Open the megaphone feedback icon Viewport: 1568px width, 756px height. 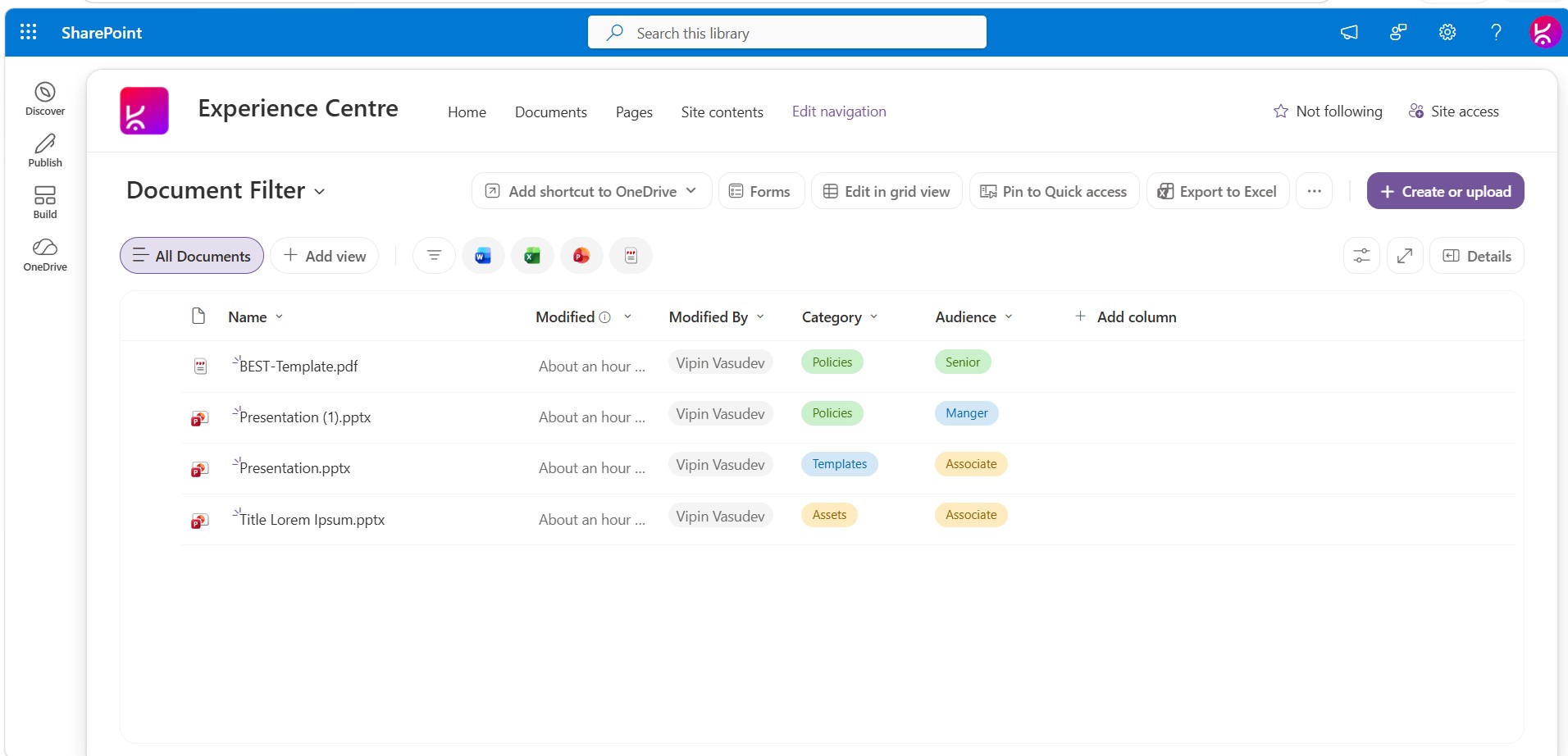point(1349,32)
